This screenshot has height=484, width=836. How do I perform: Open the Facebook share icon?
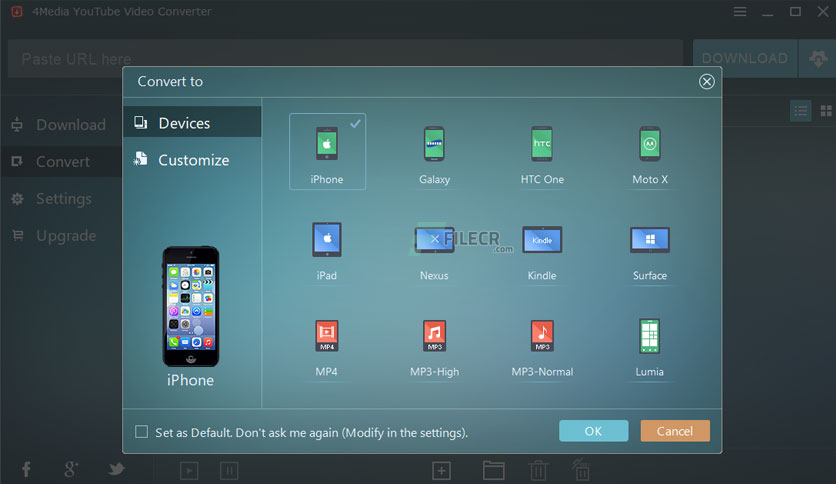point(26,470)
